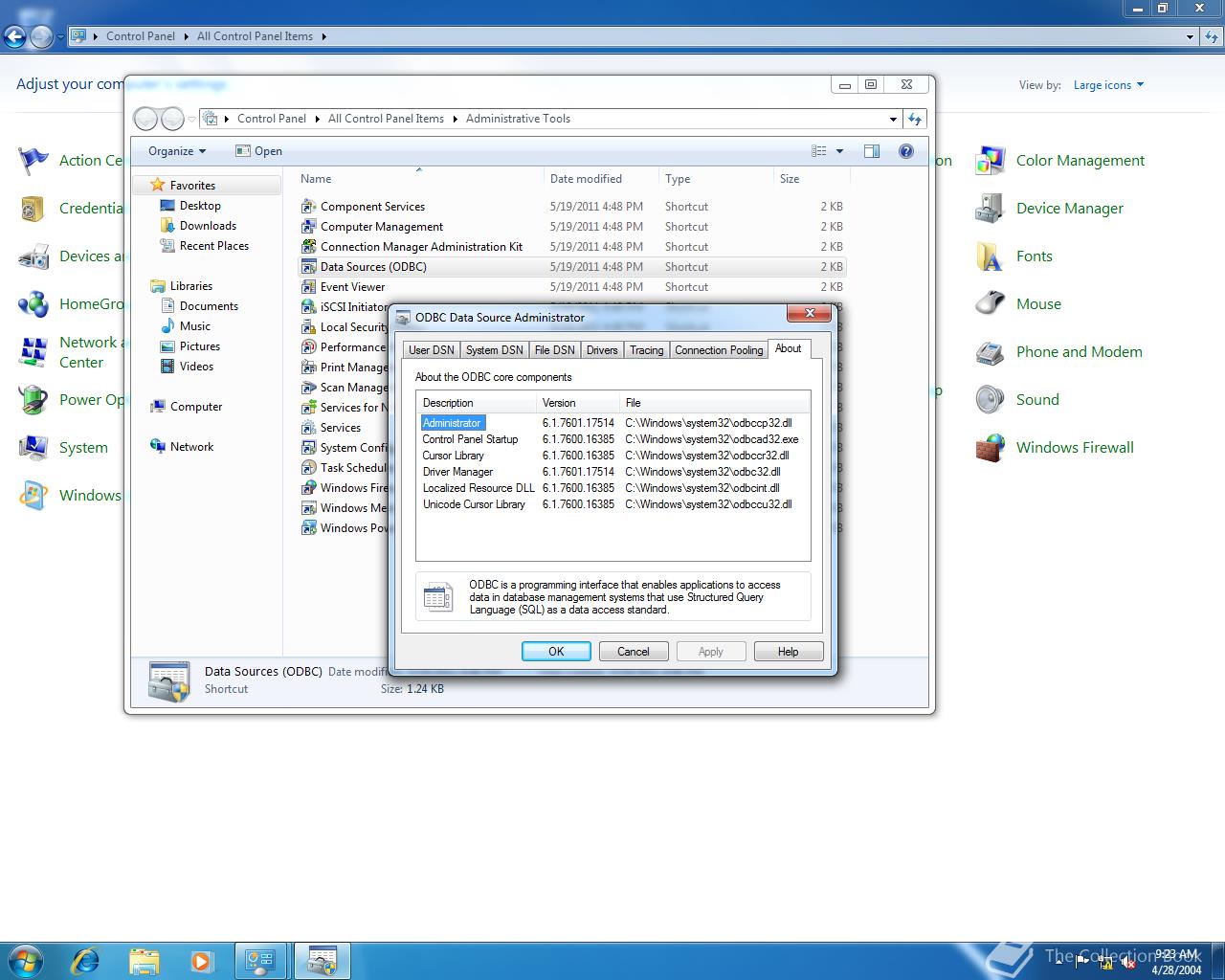Click OK in ODBC Administrator dialog
The image size is (1225, 980).
point(556,651)
